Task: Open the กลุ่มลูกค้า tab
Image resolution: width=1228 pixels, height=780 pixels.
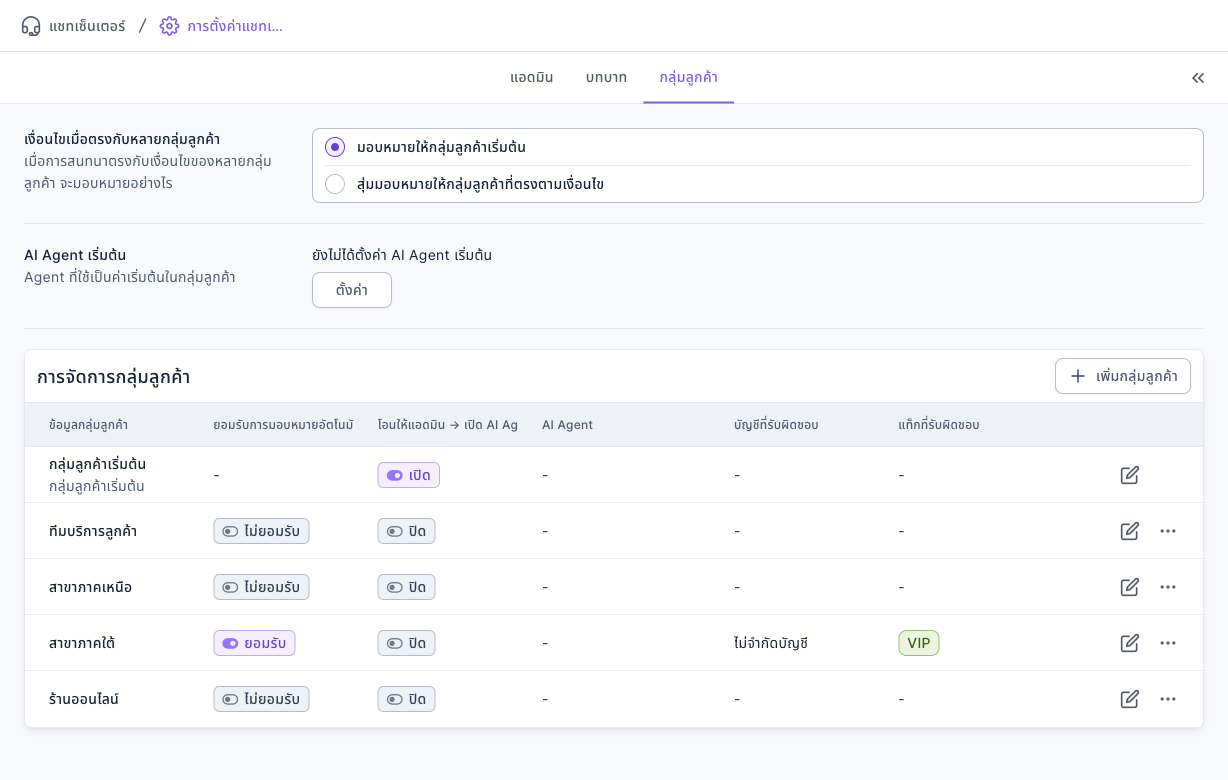Action: pos(689,78)
